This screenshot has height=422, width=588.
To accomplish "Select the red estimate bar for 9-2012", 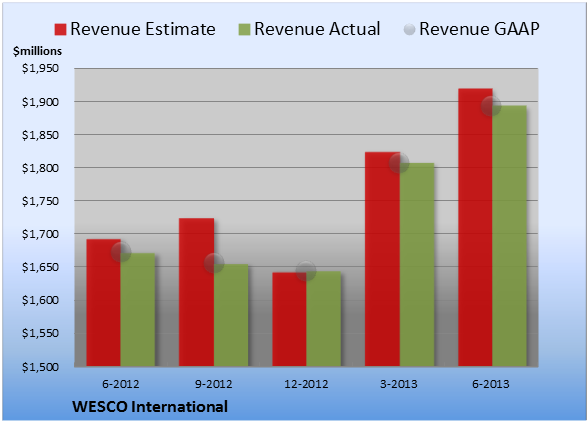I will 196,292.
